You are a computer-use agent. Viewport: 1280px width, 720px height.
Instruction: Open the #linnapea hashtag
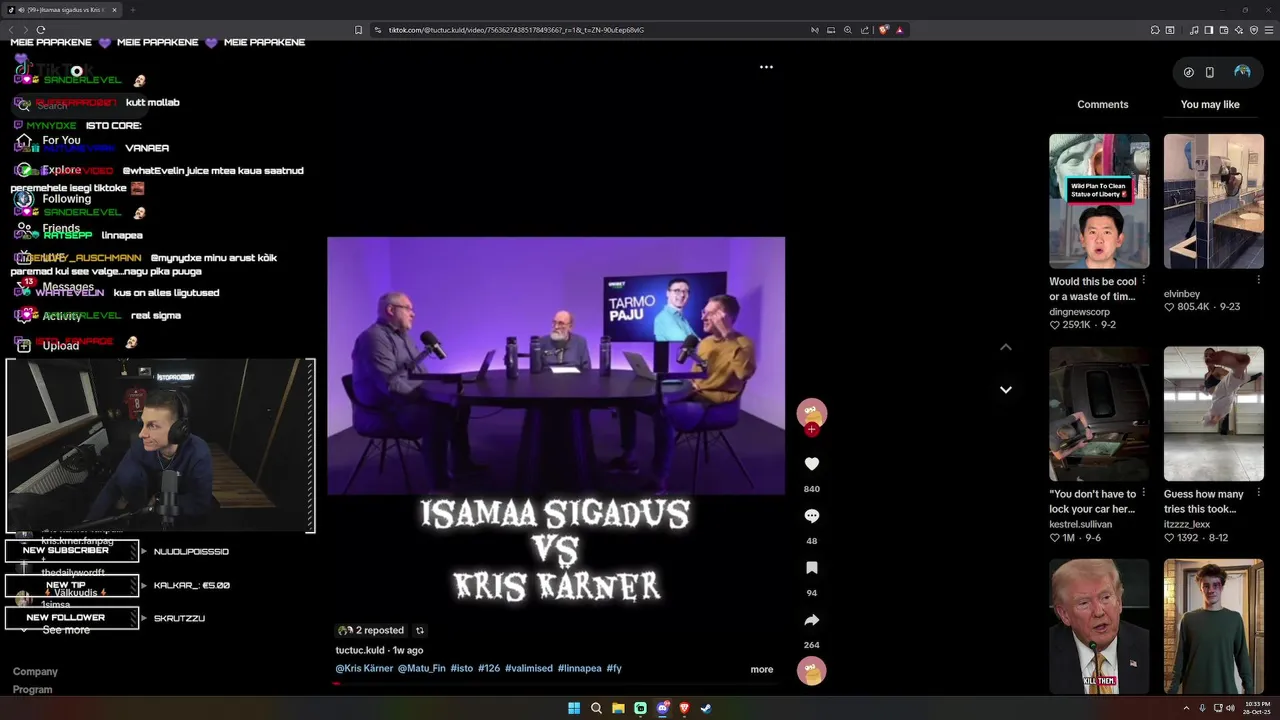pyautogui.click(x=580, y=668)
